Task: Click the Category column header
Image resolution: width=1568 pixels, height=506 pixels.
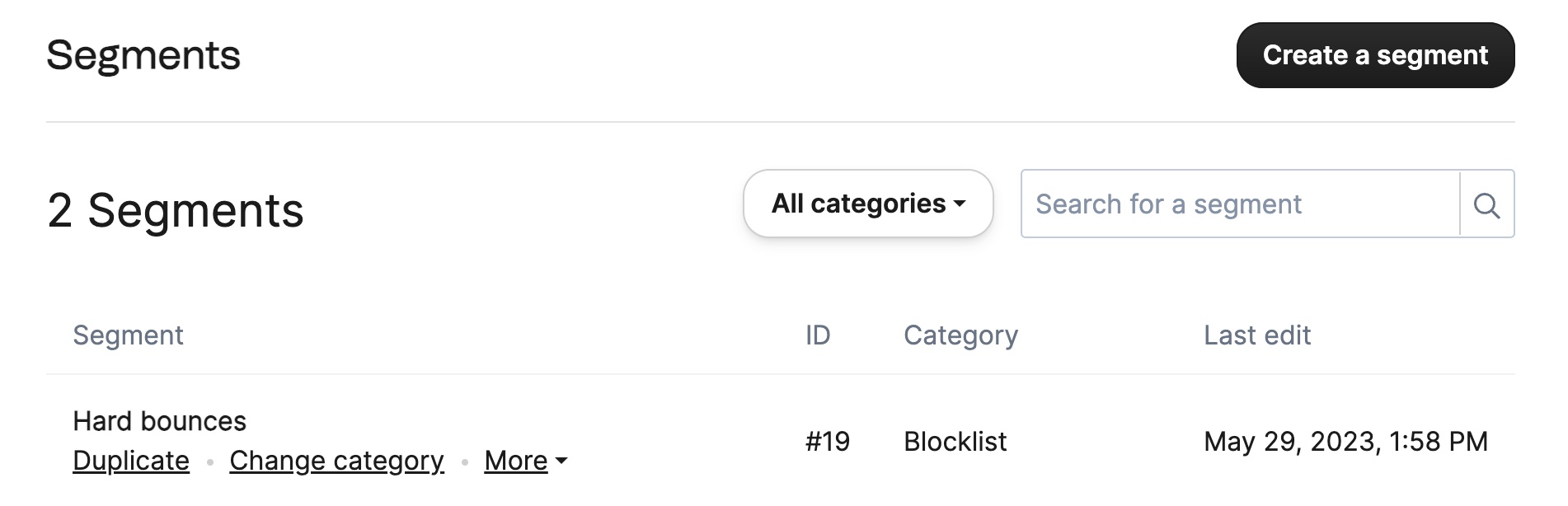Action: tap(960, 335)
